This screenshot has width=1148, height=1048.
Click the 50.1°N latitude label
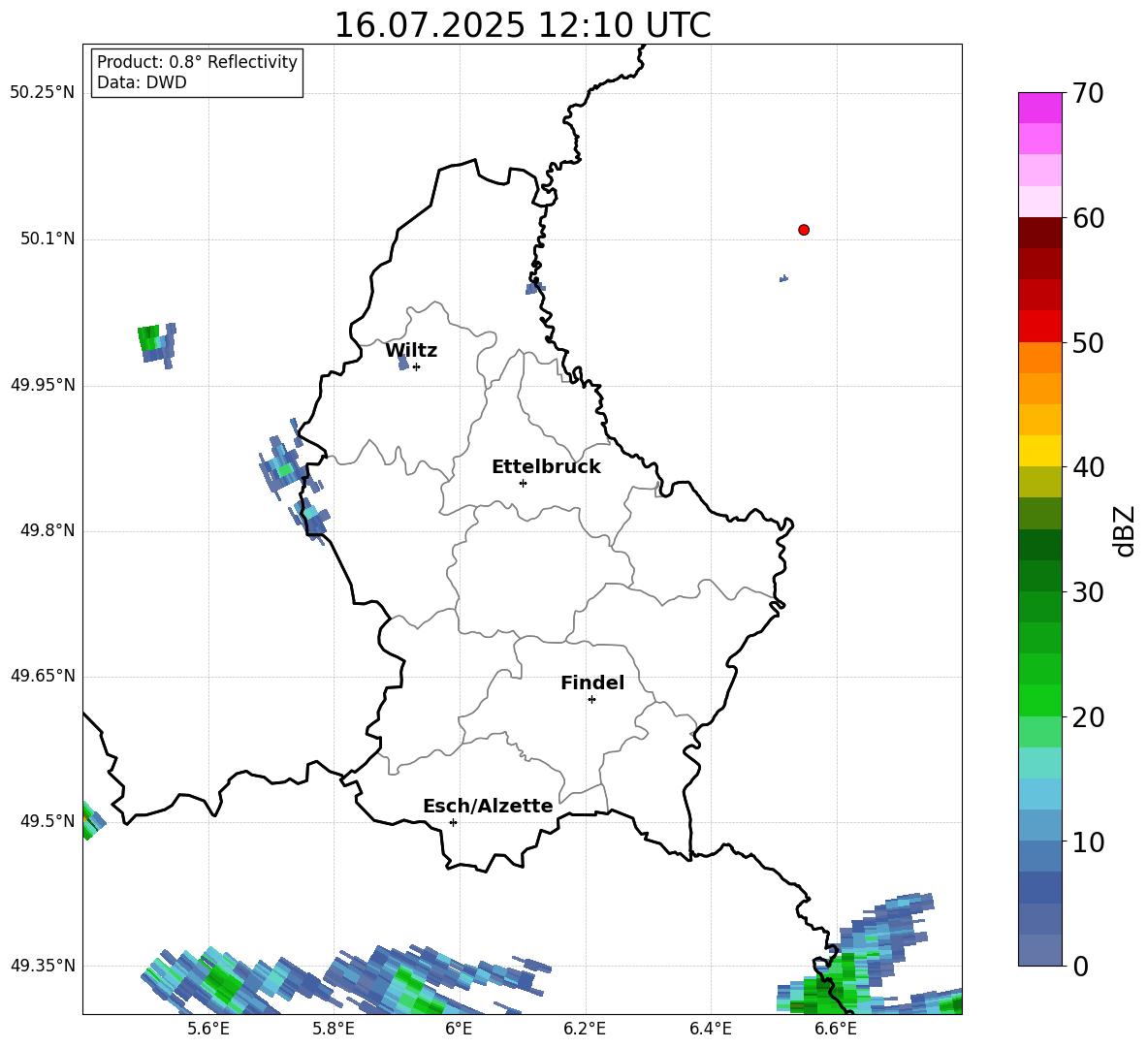point(48,239)
